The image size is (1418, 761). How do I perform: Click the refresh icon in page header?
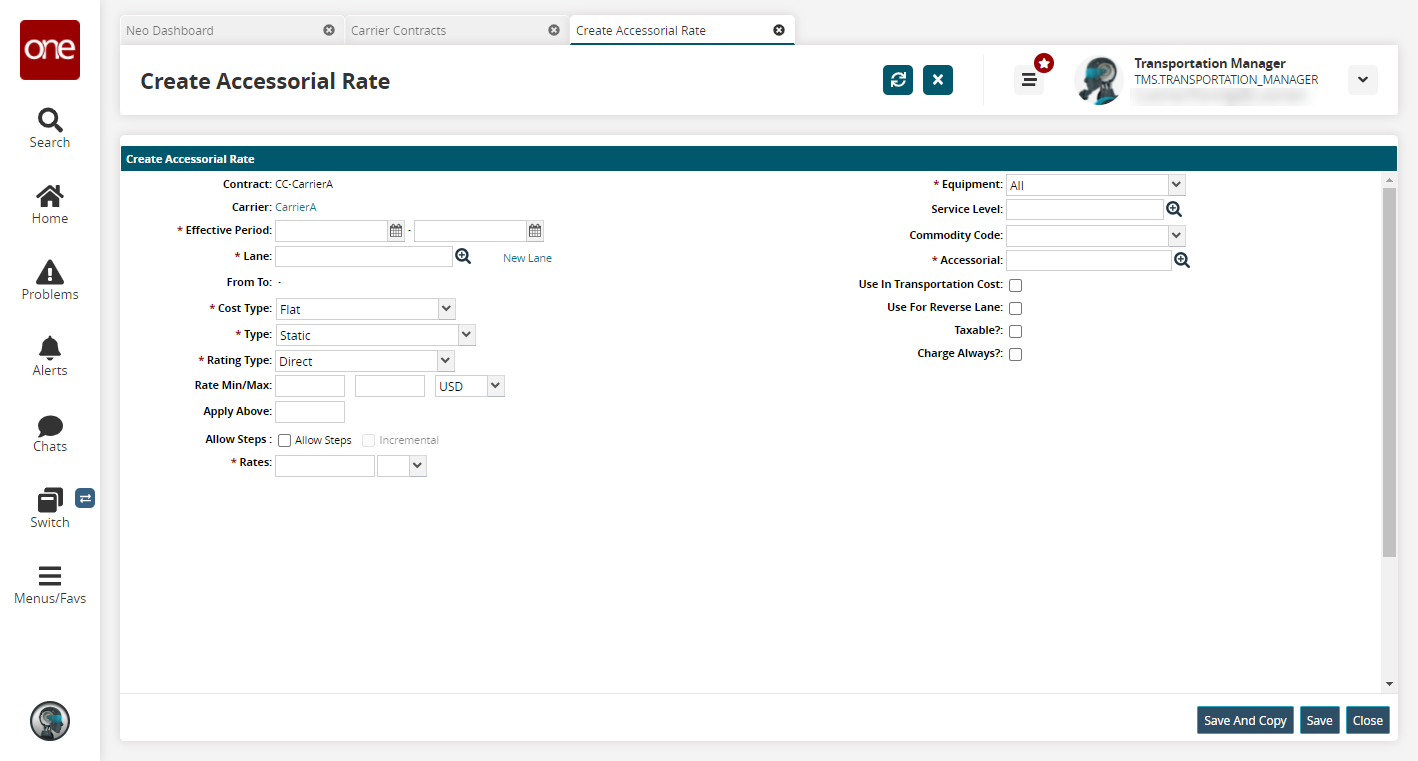[897, 80]
